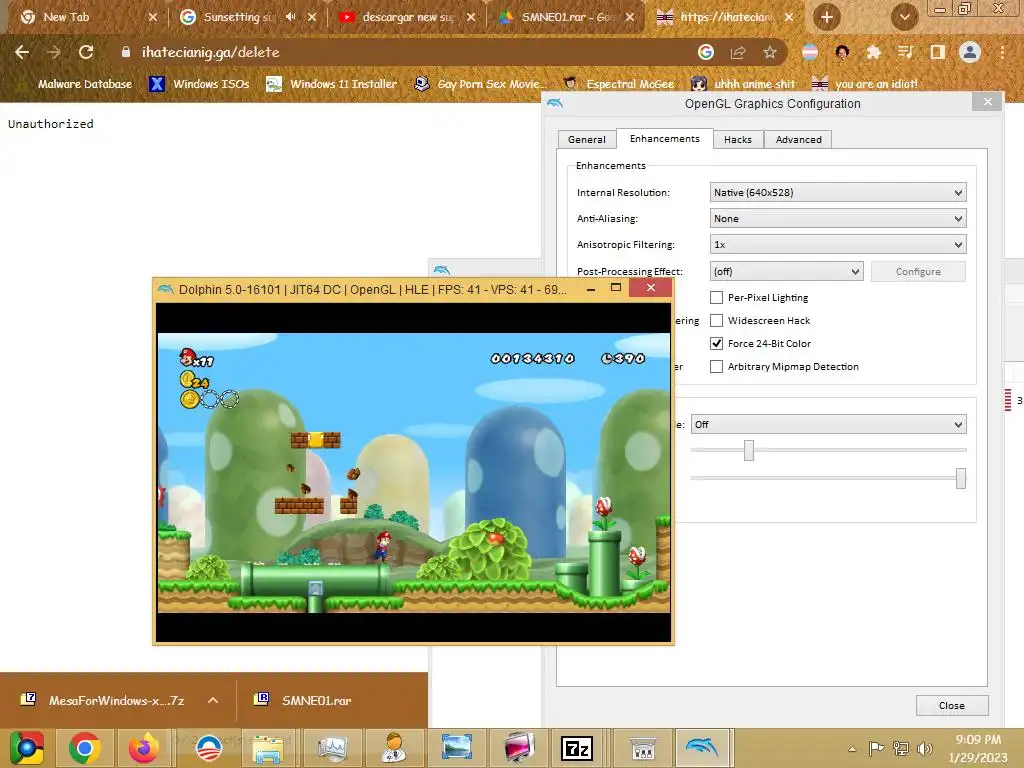Screen dimensions: 1024x768
Task: Reload the ihatecianig.ga page
Action: pos(86,52)
